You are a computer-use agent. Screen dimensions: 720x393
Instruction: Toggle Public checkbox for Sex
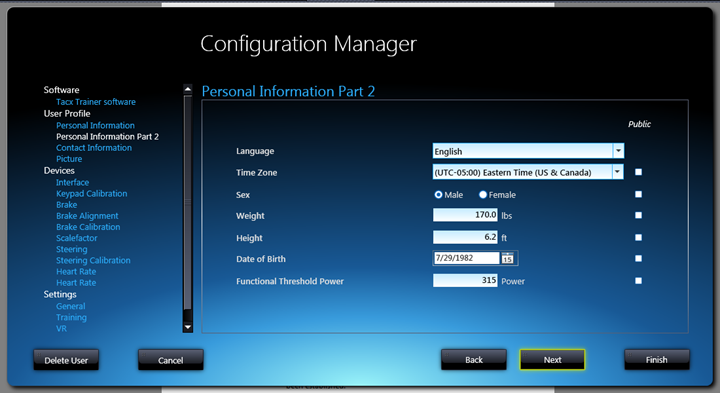(x=638, y=194)
